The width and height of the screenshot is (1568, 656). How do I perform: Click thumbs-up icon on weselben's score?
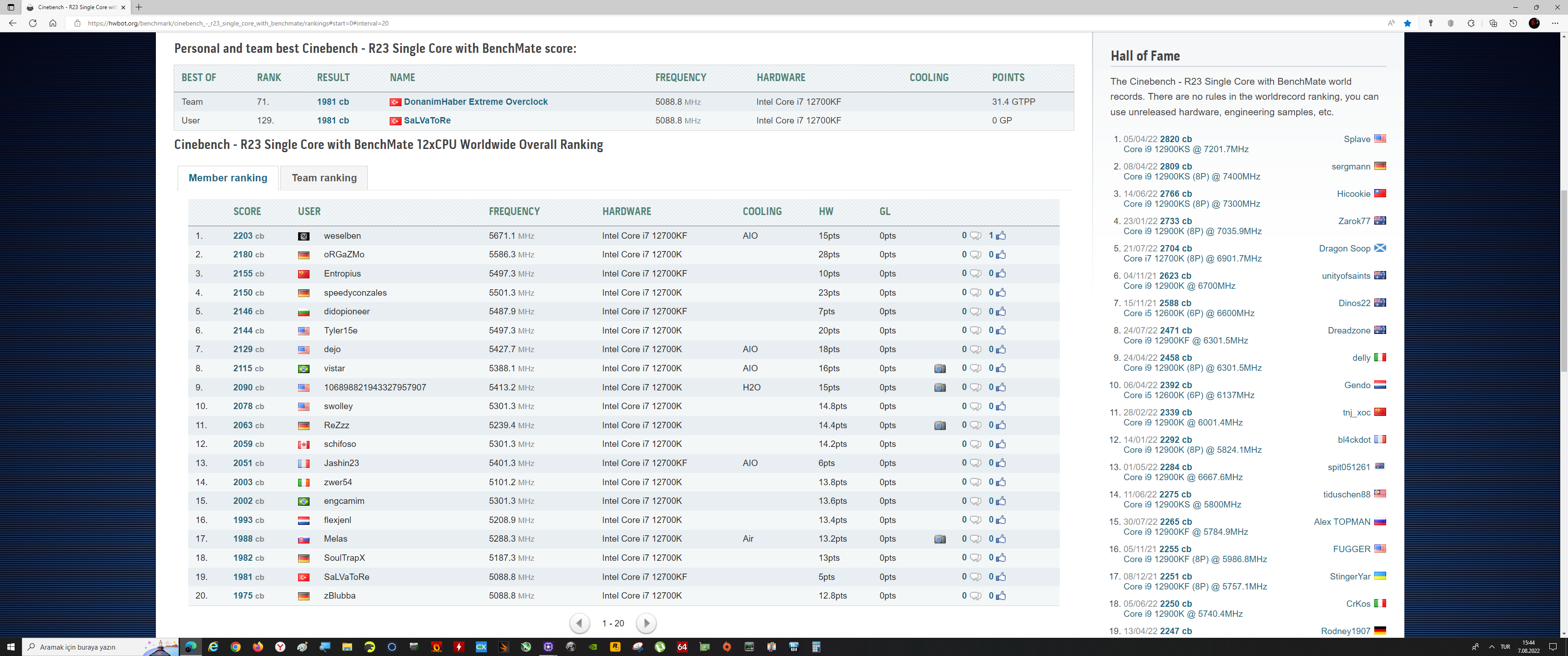point(1001,236)
